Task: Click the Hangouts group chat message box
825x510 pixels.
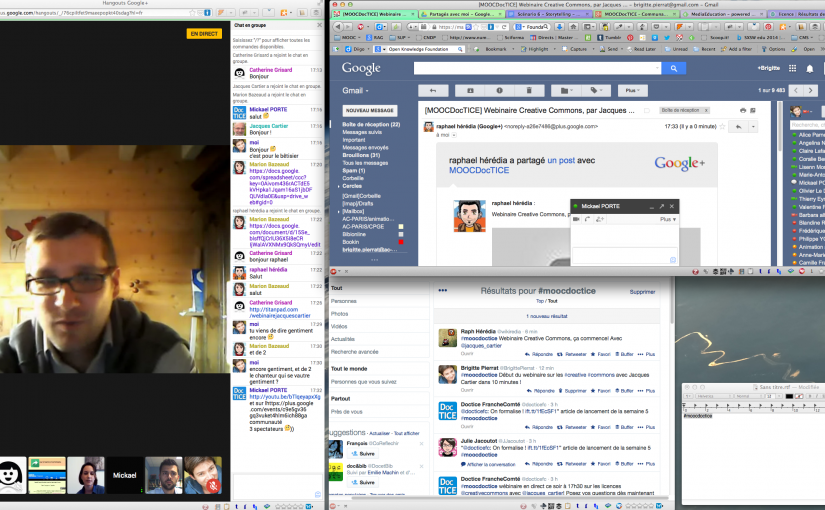Action: click(277, 487)
